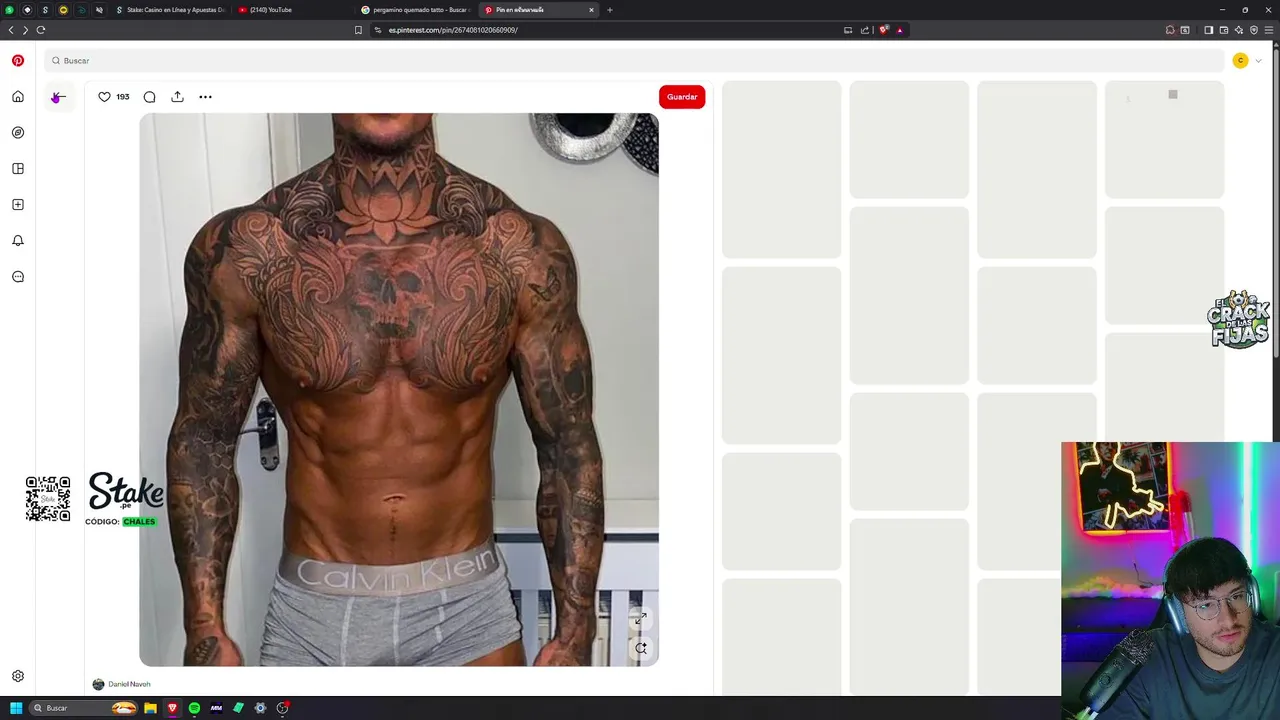Viewport: 1280px width, 720px height.
Task: Open the Brave wallet icon
Action: (x=1224, y=30)
